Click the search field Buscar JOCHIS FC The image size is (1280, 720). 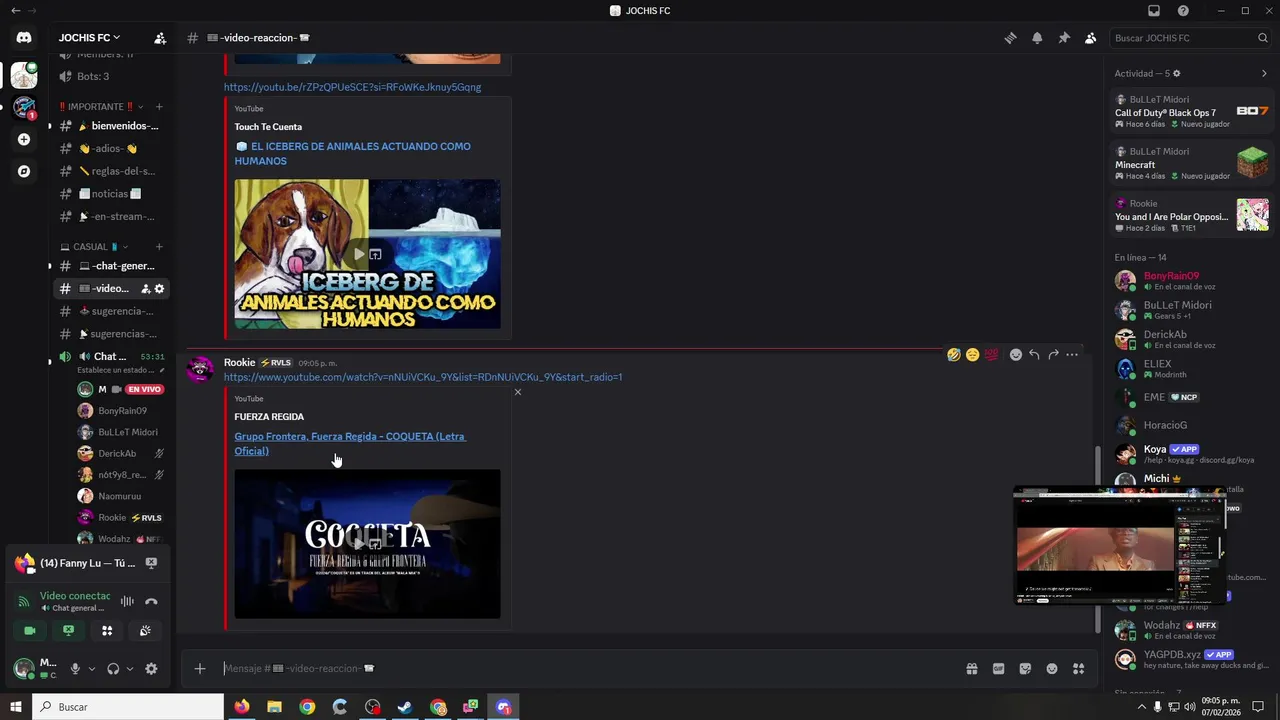(1190, 38)
